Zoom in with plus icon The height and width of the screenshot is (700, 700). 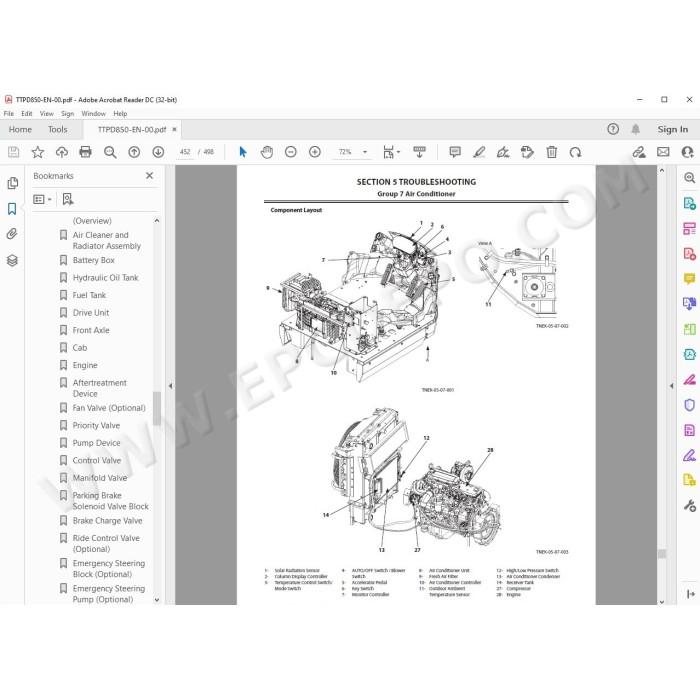coord(315,152)
